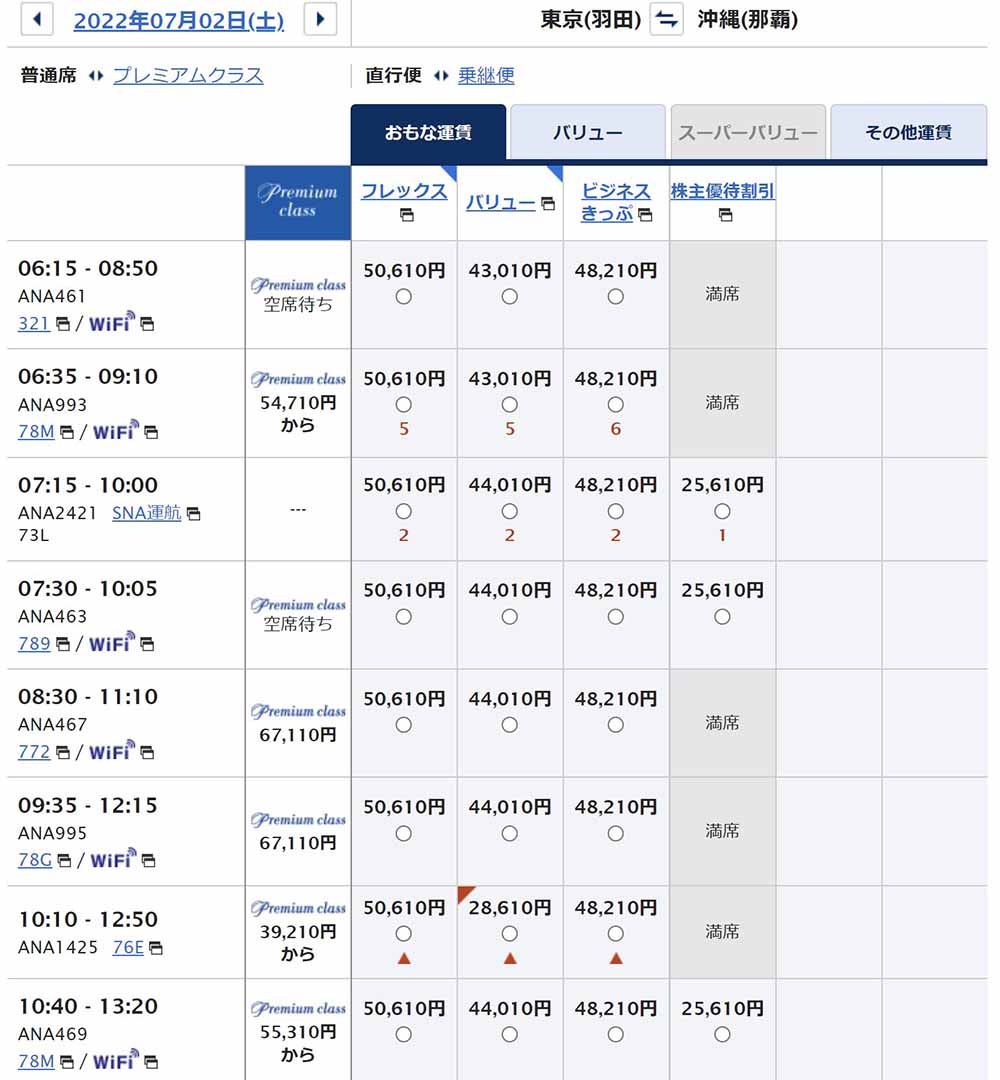
Task: Switch to スーパーバリュー tab
Action: coord(748,132)
